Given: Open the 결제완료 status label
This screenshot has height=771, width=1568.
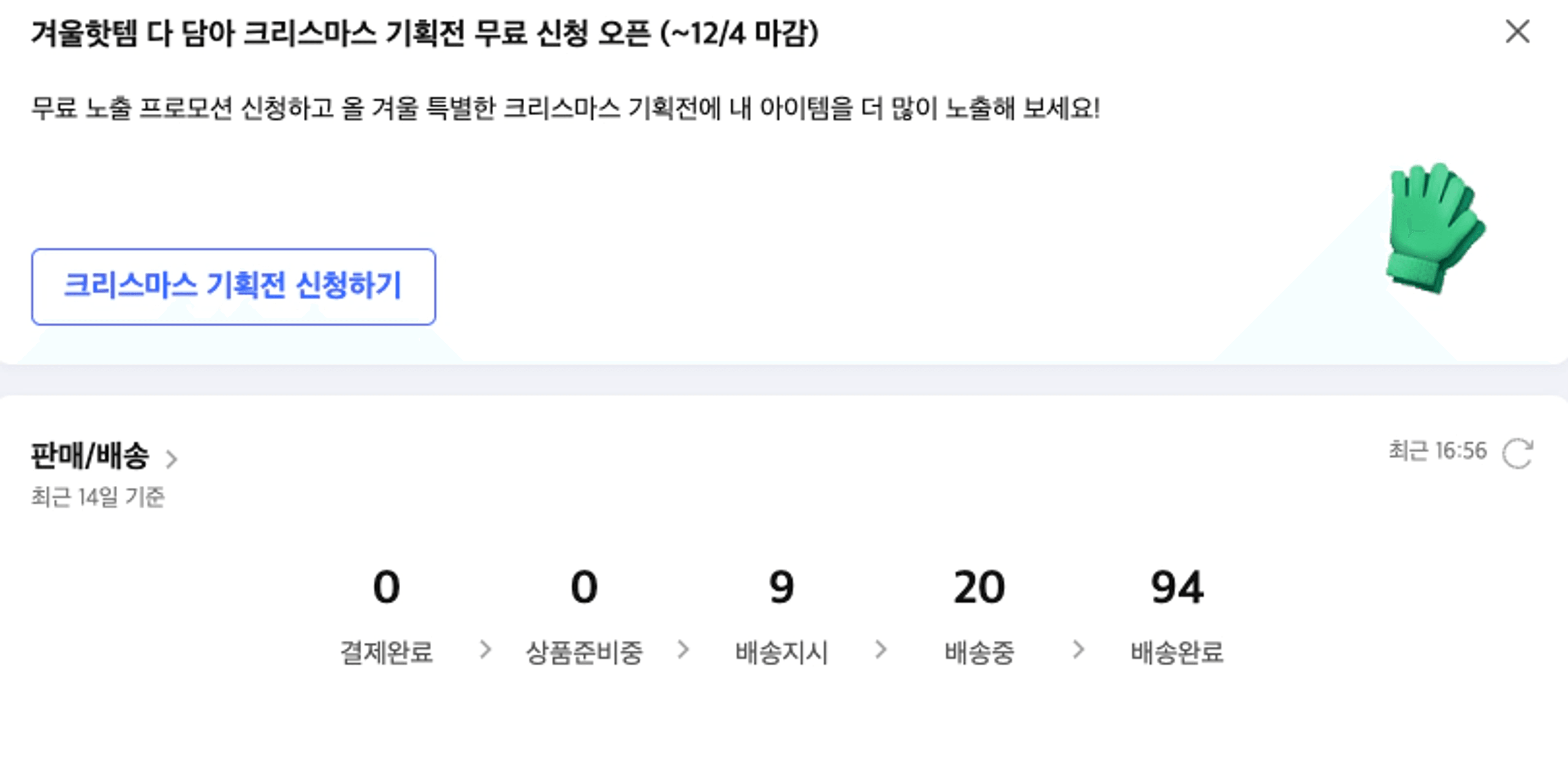Looking at the screenshot, I should tap(387, 652).
